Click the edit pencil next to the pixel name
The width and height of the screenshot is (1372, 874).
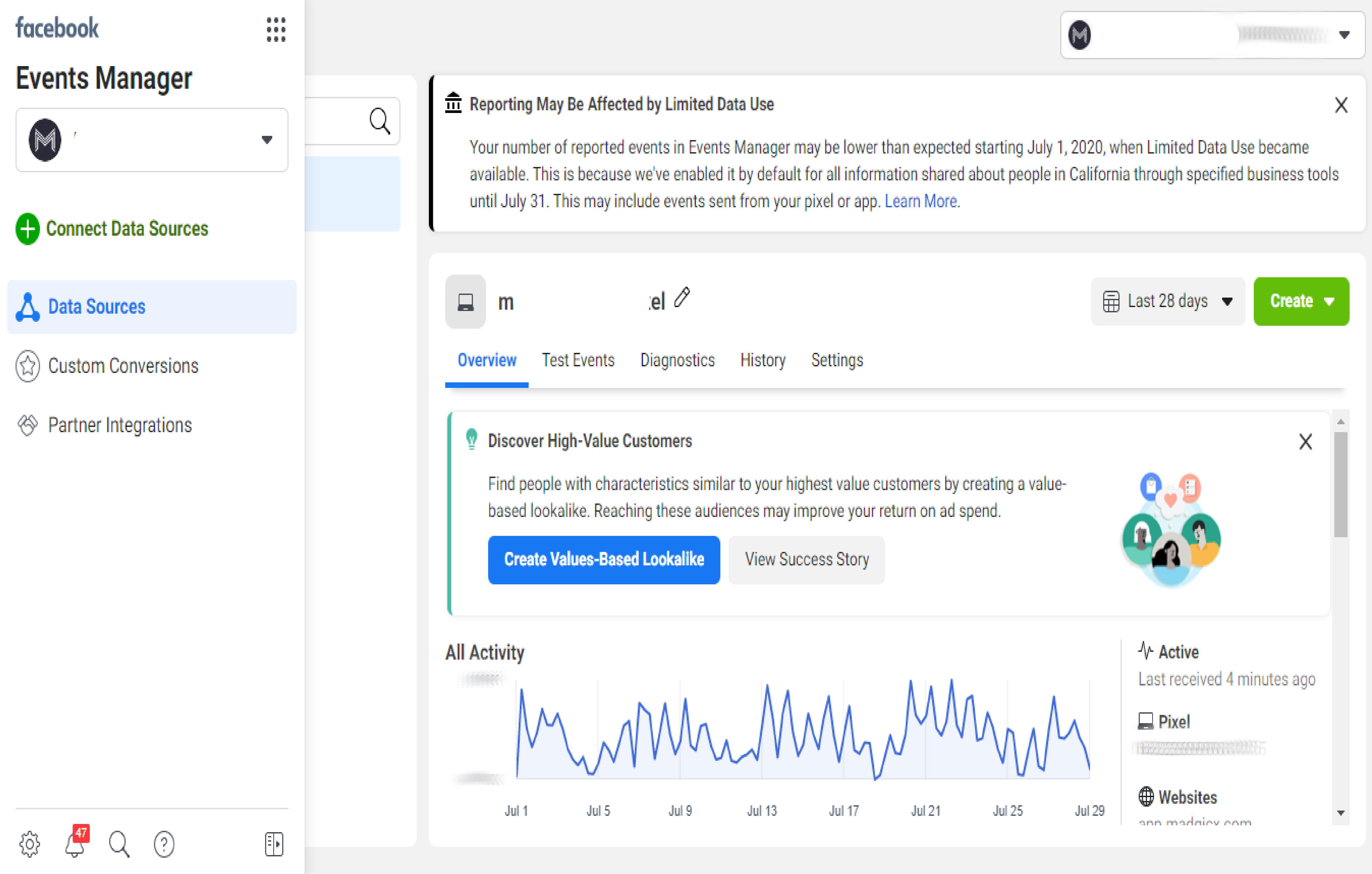point(682,297)
